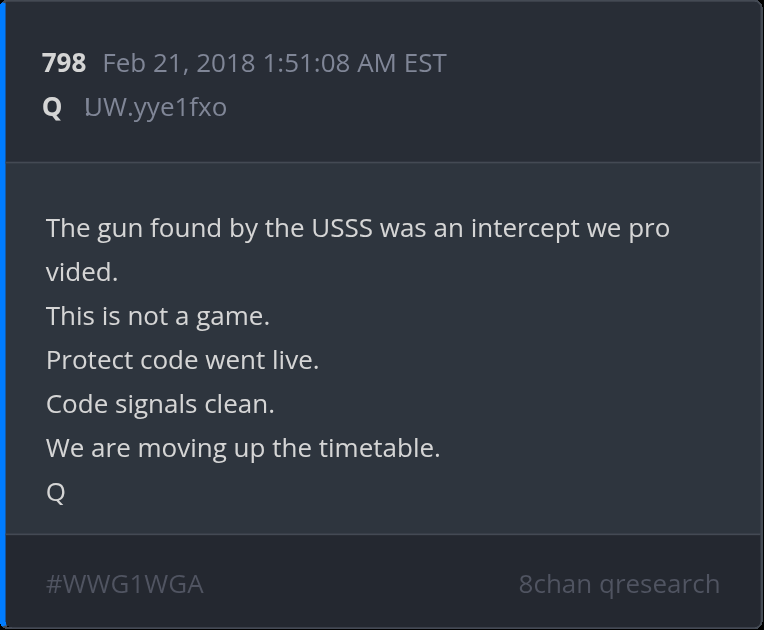The image size is (764, 630).
Task: Click the word "intercept" in the first line
Action: click(524, 228)
